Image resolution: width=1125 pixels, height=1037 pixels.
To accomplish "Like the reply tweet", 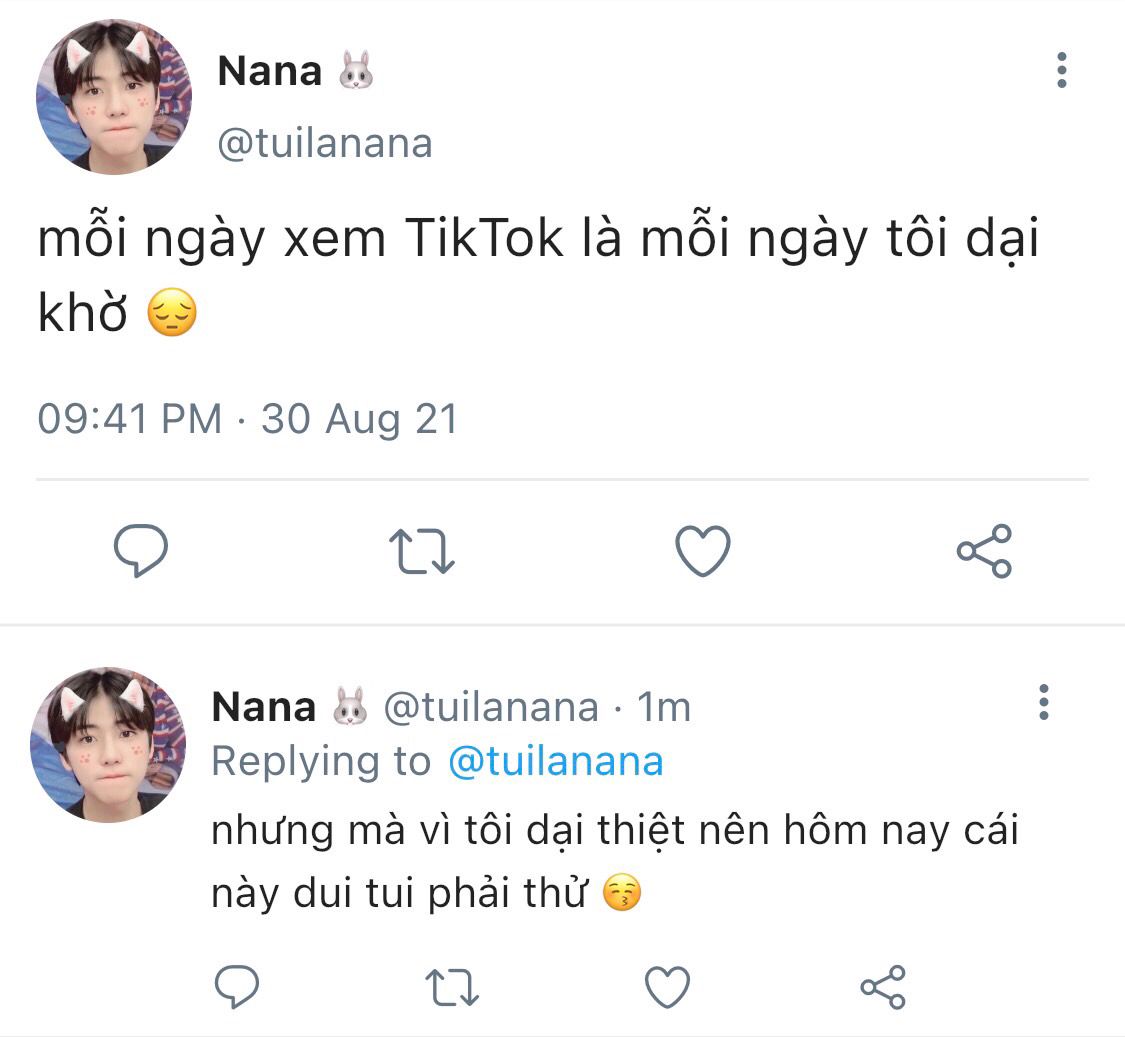I will click(x=667, y=987).
